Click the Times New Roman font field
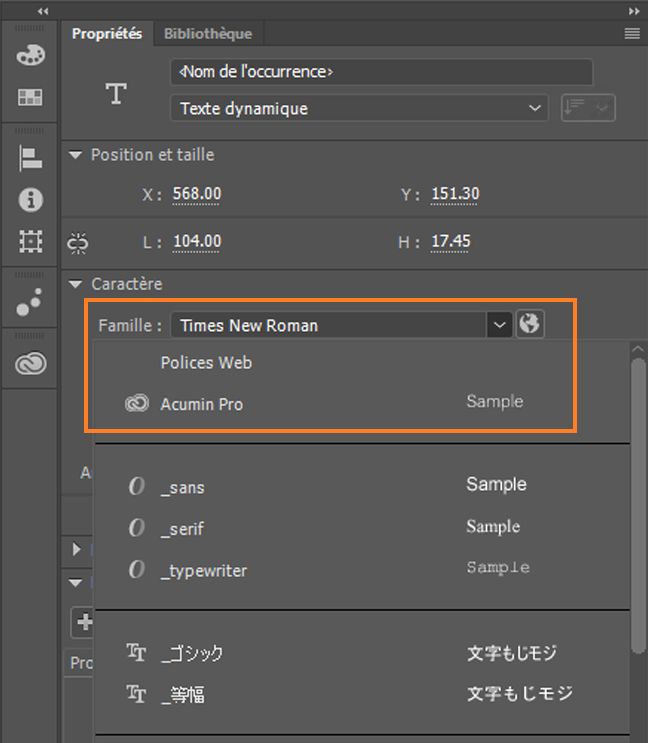The width and height of the screenshot is (648, 743). pyautogui.click(x=328, y=325)
